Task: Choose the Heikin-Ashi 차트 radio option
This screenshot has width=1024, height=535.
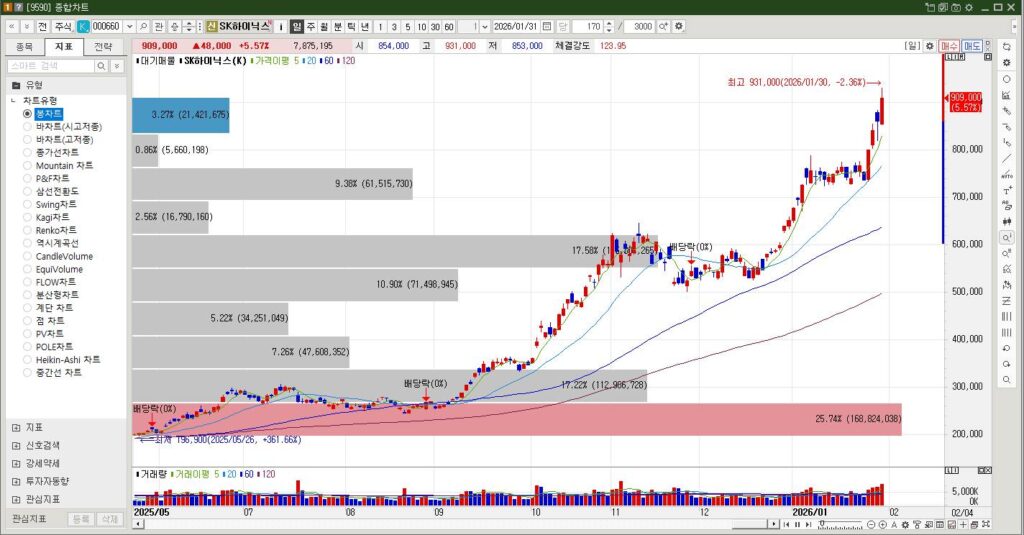Action: tap(28, 360)
